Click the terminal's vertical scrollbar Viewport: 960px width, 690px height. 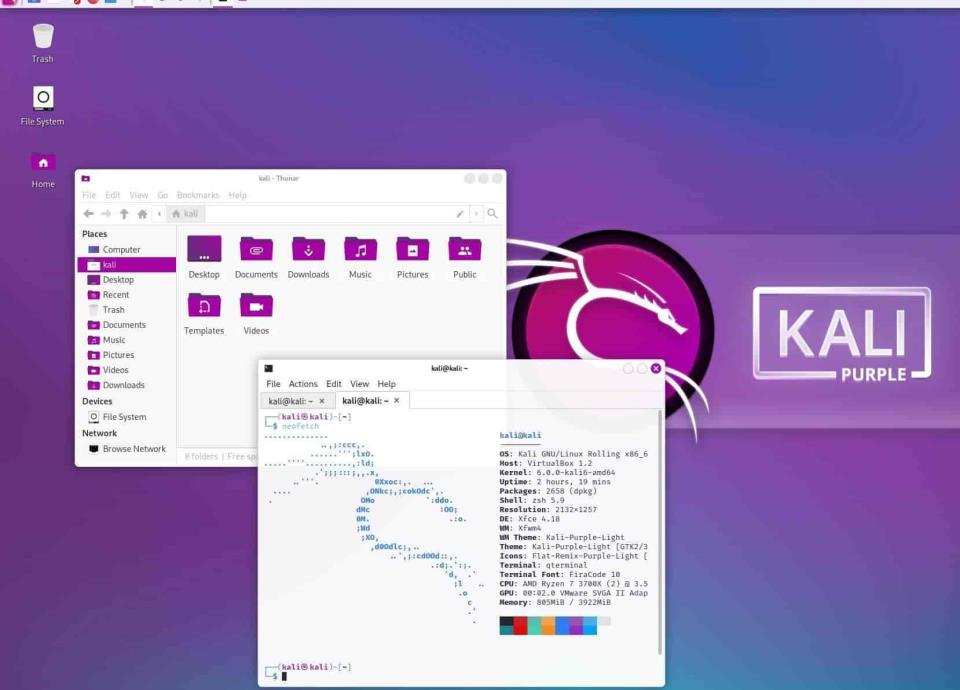pyautogui.click(x=660, y=533)
